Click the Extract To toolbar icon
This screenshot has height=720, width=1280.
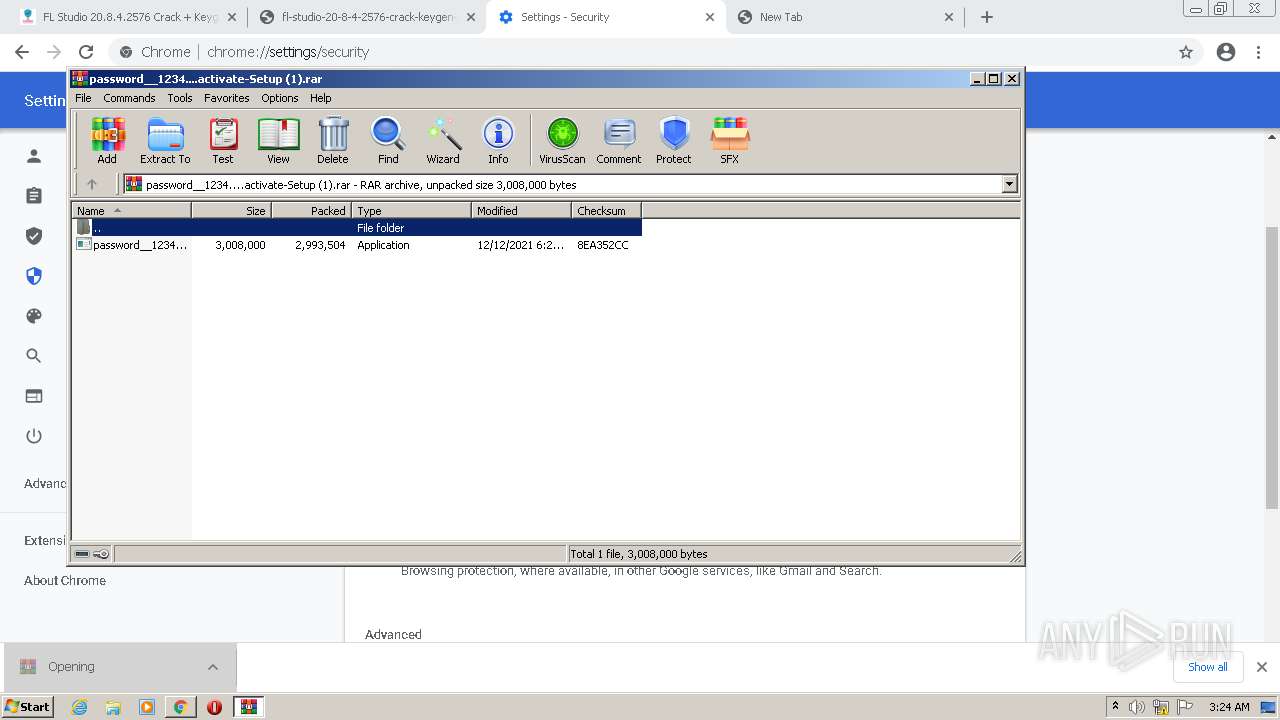165,140
